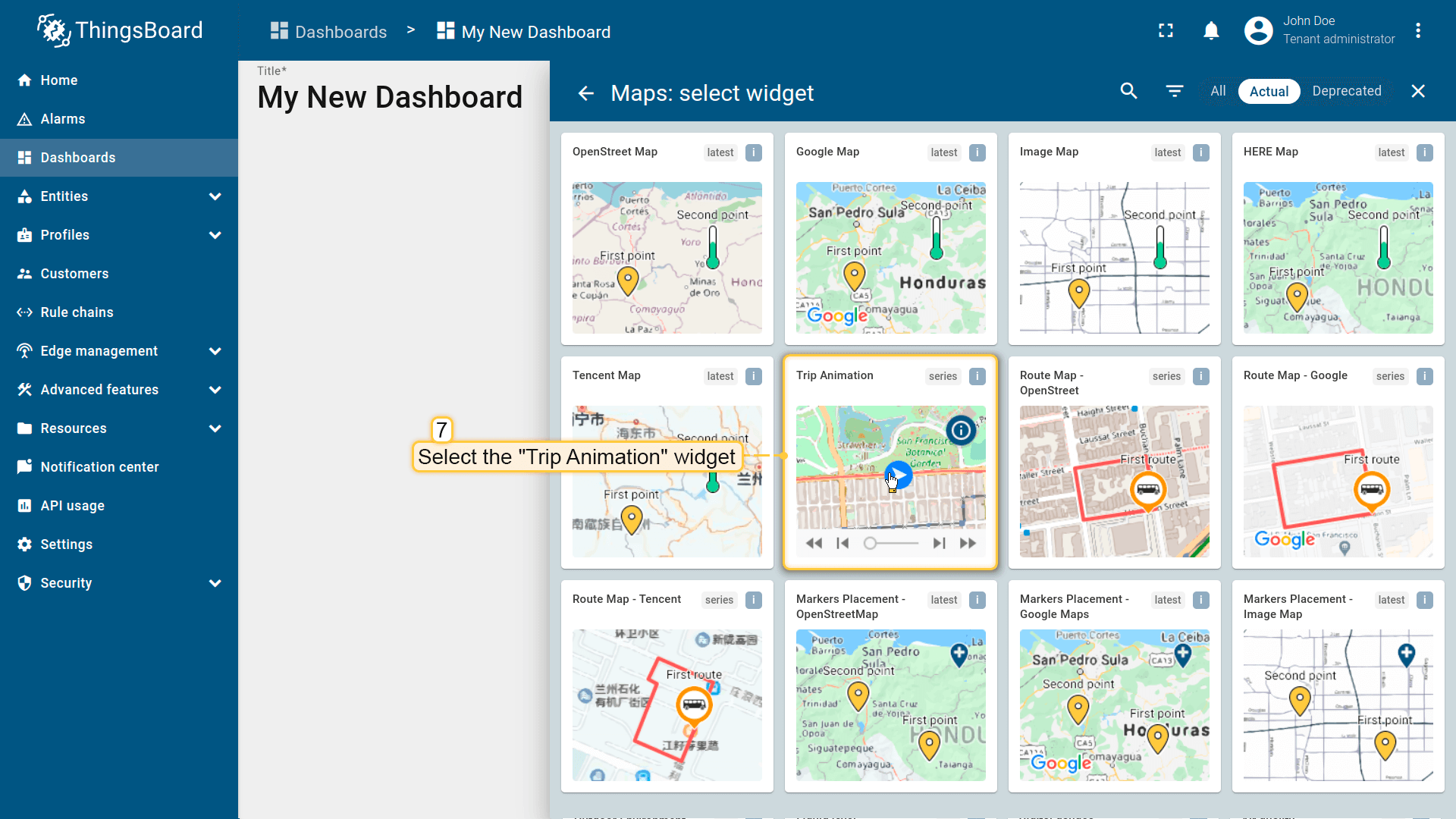Viewport: 1456px width, 819px height.
Task: Open API usage page
Action: (119, 506)
